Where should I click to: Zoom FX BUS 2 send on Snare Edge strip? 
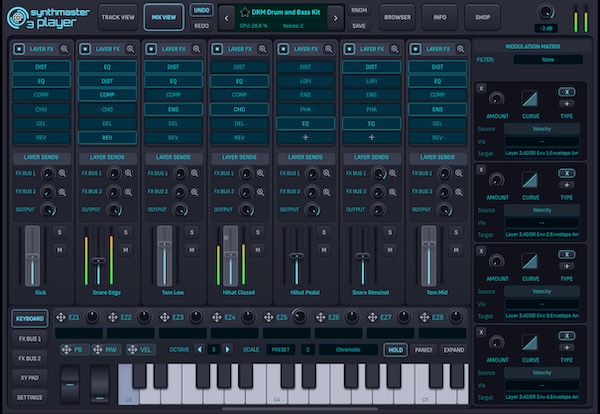click(129, 192)
